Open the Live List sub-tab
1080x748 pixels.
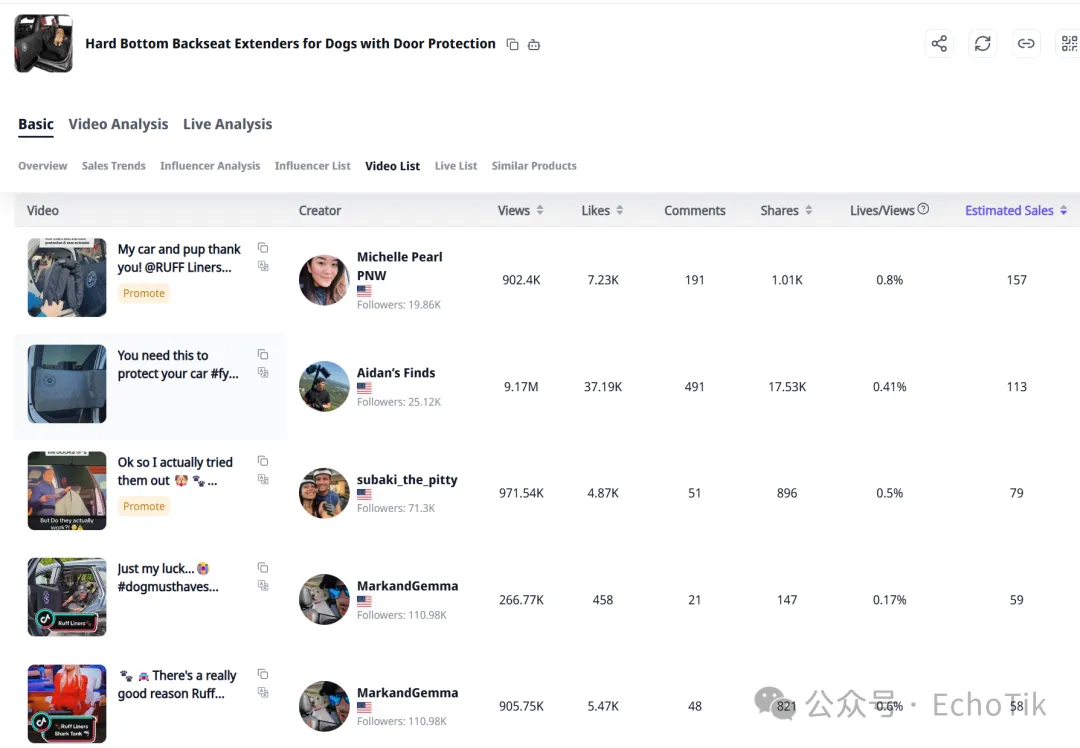point(456,166)
